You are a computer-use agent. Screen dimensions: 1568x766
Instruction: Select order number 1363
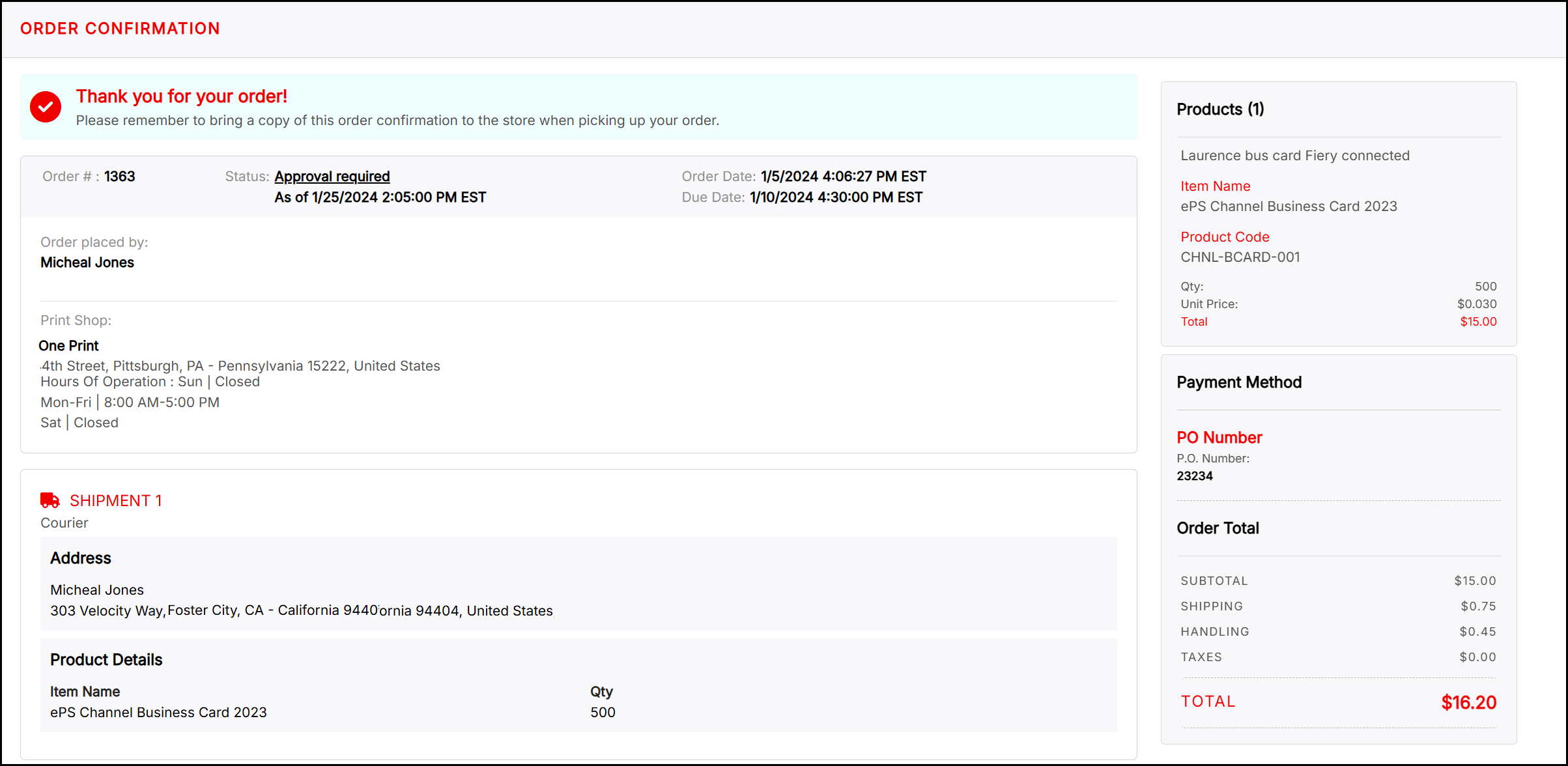pos(119,177)
